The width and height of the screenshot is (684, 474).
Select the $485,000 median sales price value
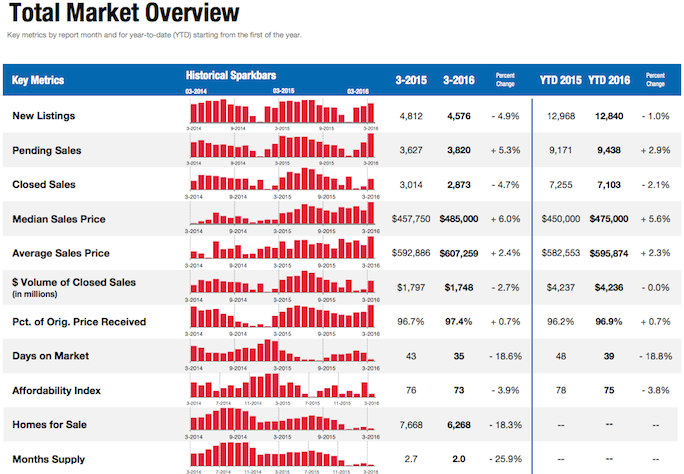[x=459, y=219]
